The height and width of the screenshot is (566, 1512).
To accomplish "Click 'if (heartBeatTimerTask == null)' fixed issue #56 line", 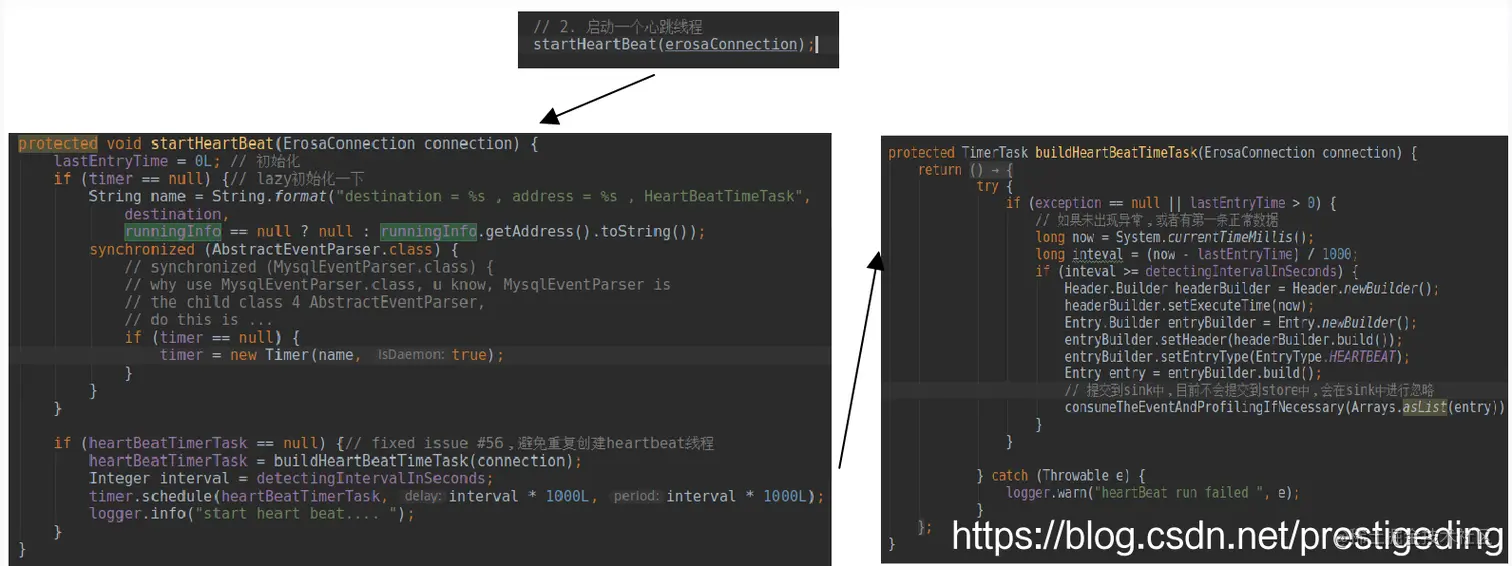I will (x=384, y=443).
